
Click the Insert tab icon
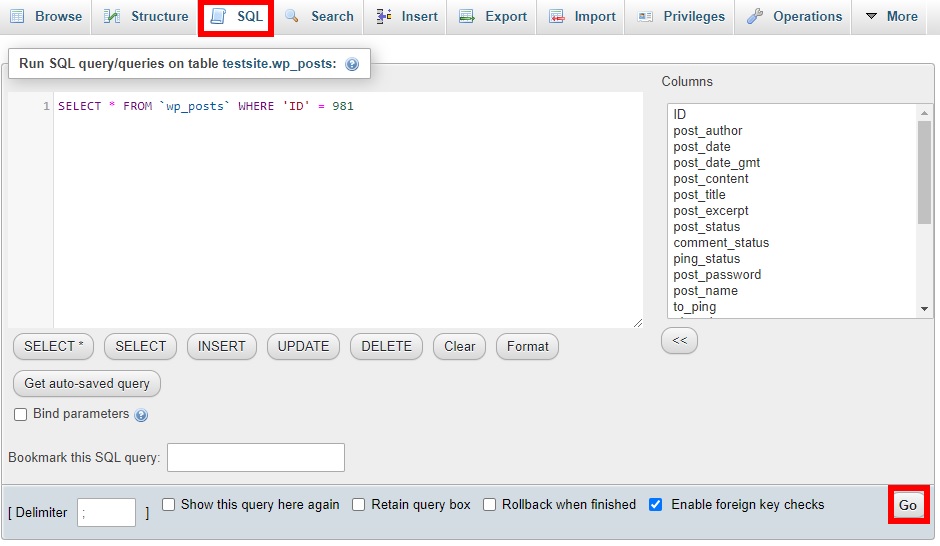[x=384, y=16]
